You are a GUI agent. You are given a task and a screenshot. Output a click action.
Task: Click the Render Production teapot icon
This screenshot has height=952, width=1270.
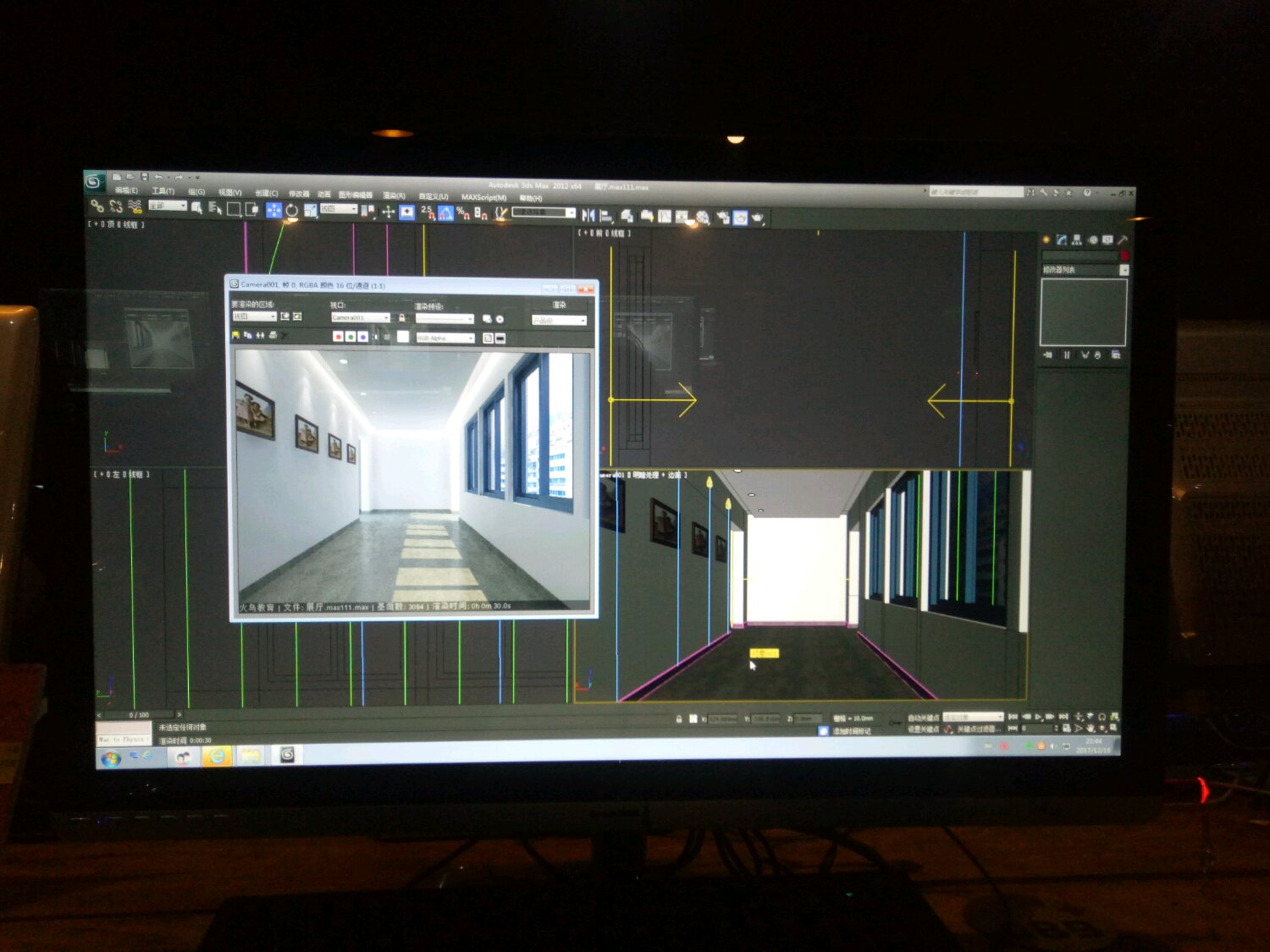click(759, 218)
